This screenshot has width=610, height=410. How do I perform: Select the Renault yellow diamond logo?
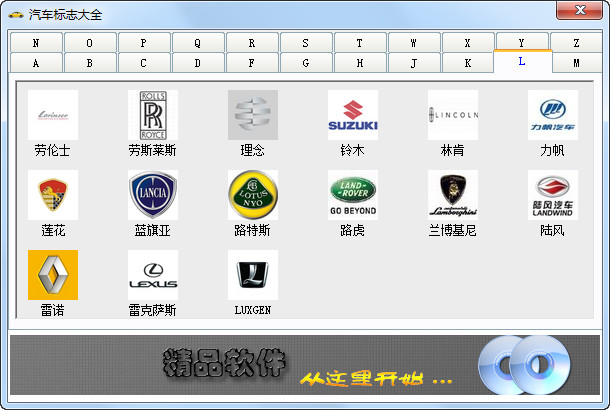tap(53, 275)
